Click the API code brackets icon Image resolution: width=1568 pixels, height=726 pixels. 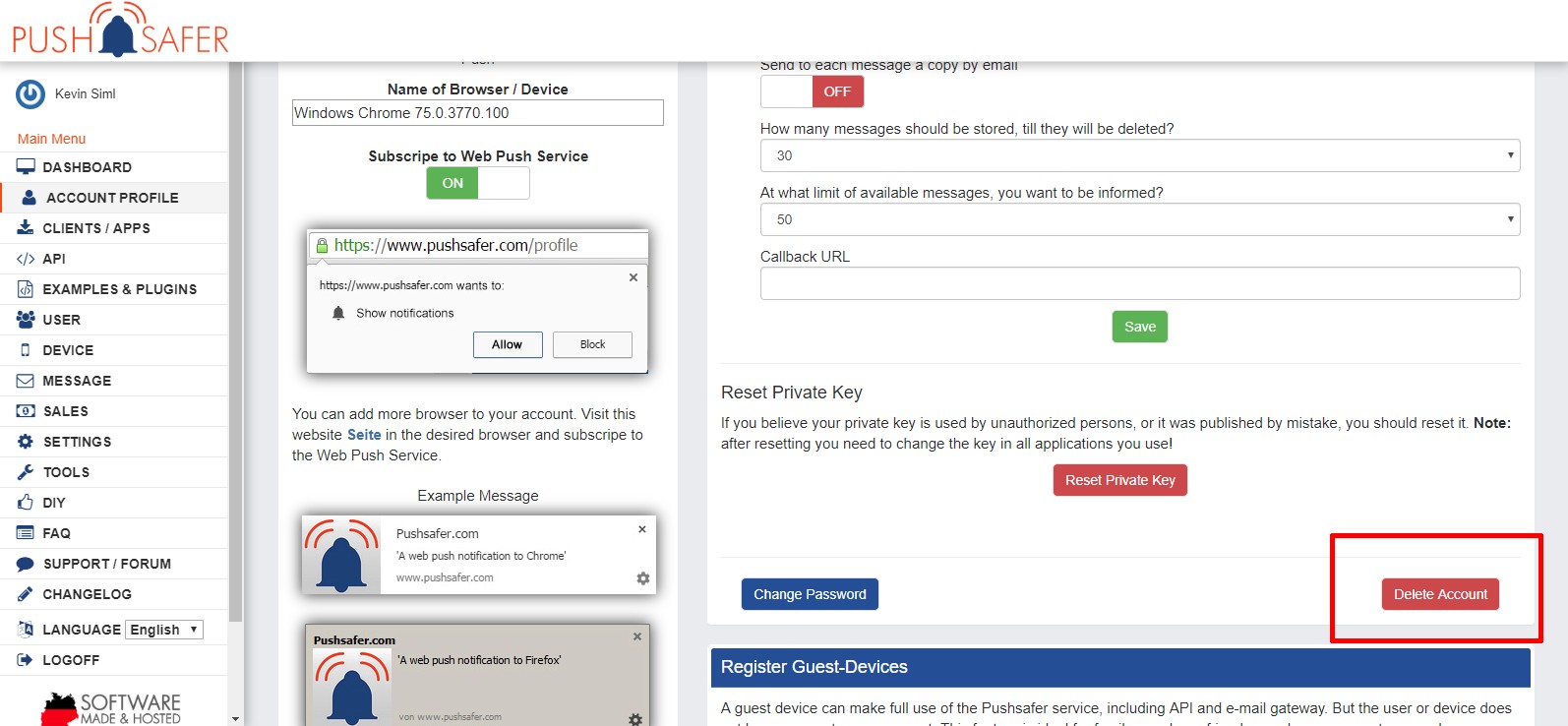pyautogui.click(x=26, y=259)
